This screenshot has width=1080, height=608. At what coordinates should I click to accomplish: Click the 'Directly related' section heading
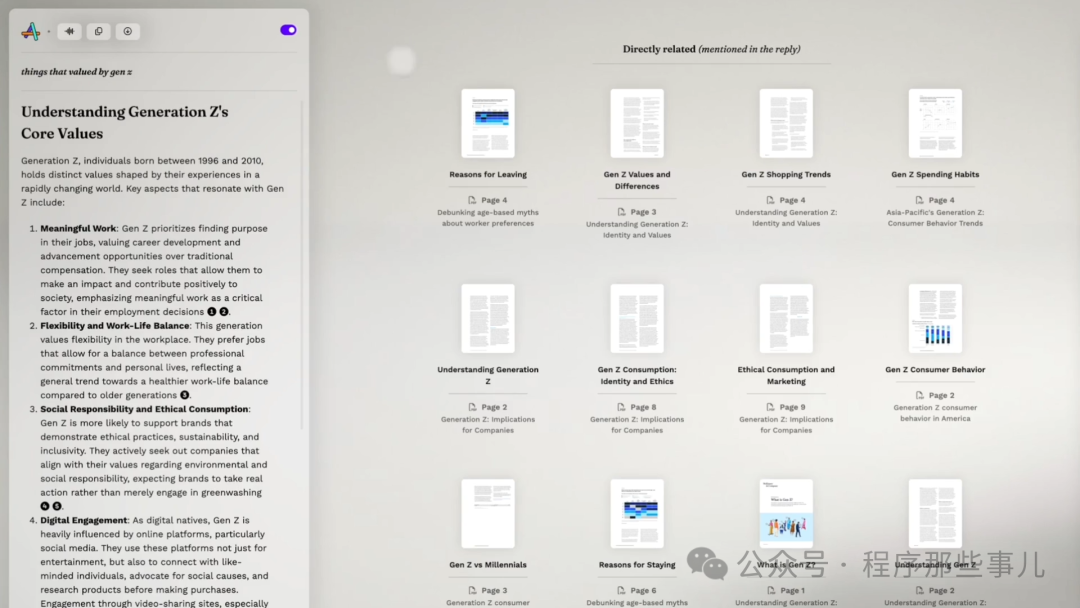(x=712, y=50)
